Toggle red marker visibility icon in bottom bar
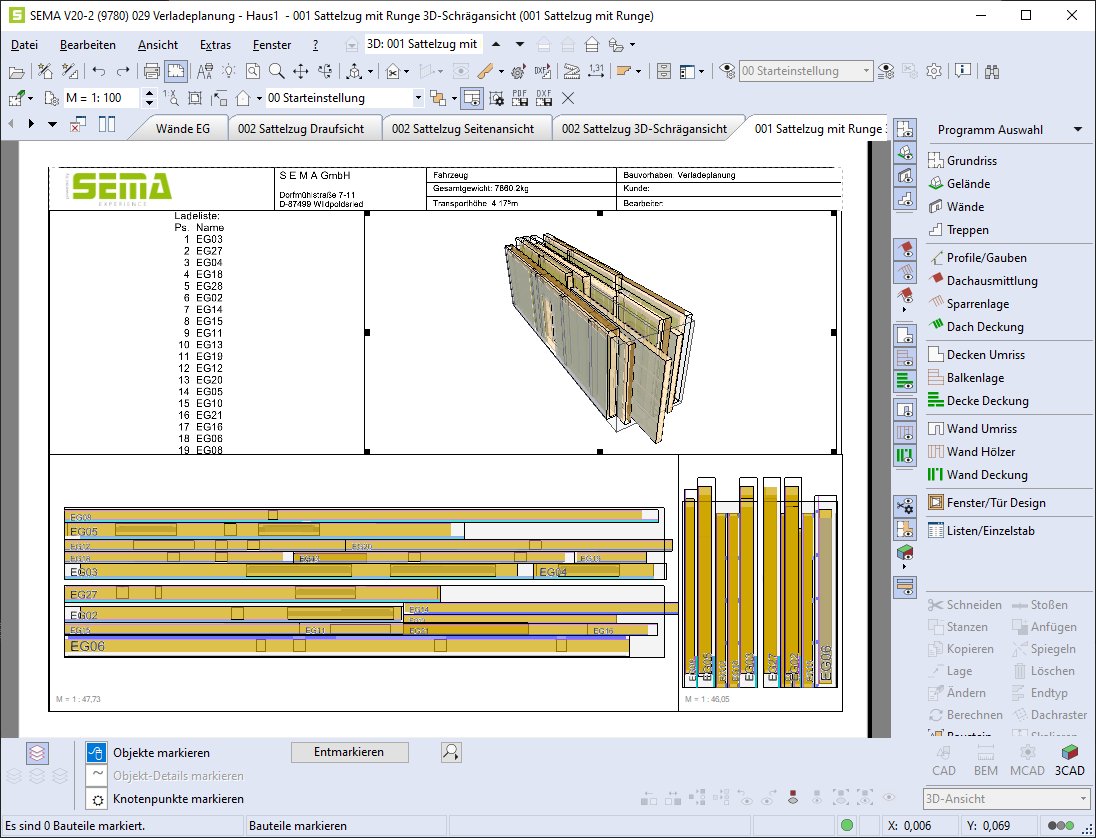1096x838 pixels. (x=793, y=798)
